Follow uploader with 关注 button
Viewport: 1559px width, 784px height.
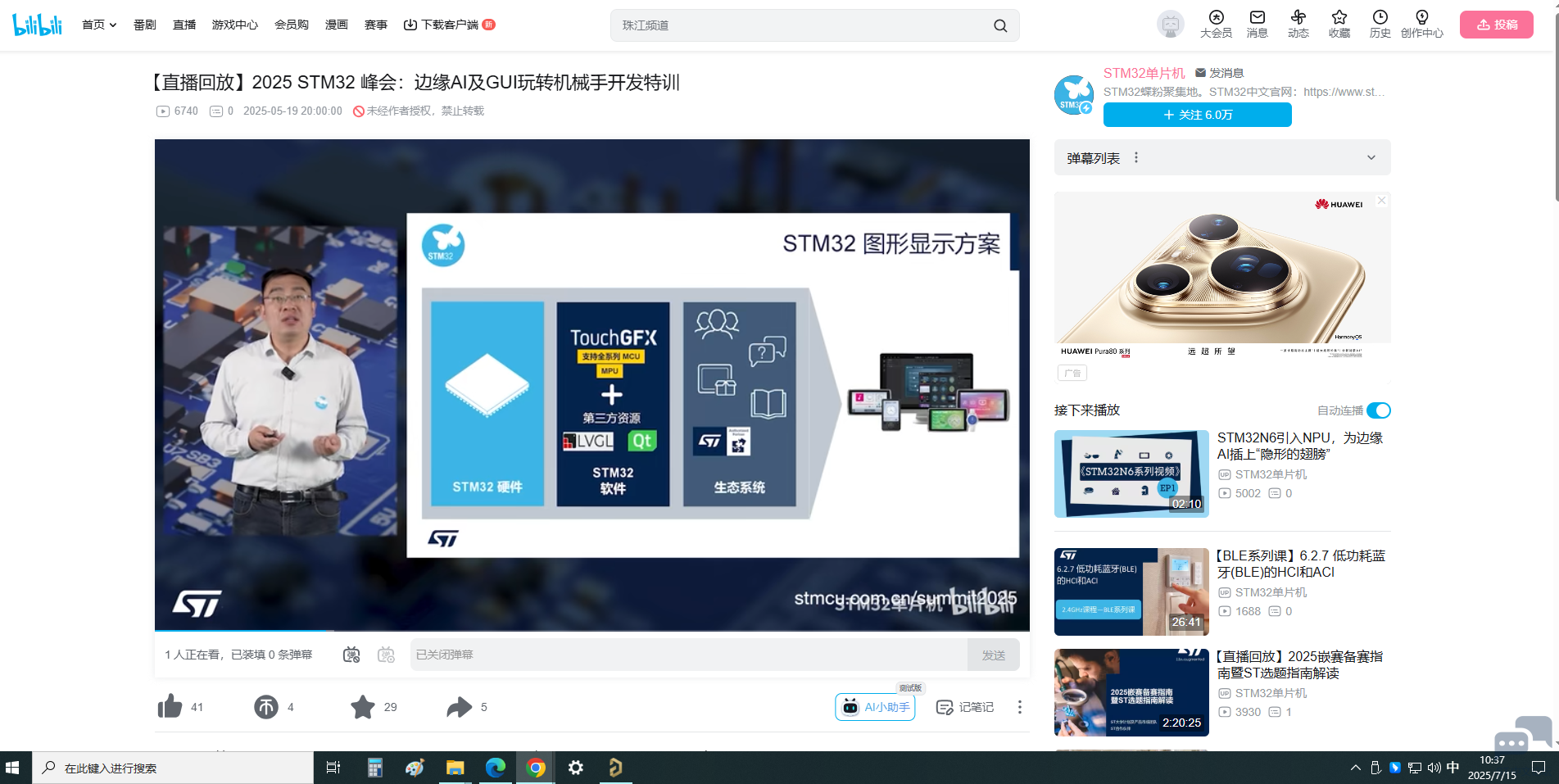1197,115
